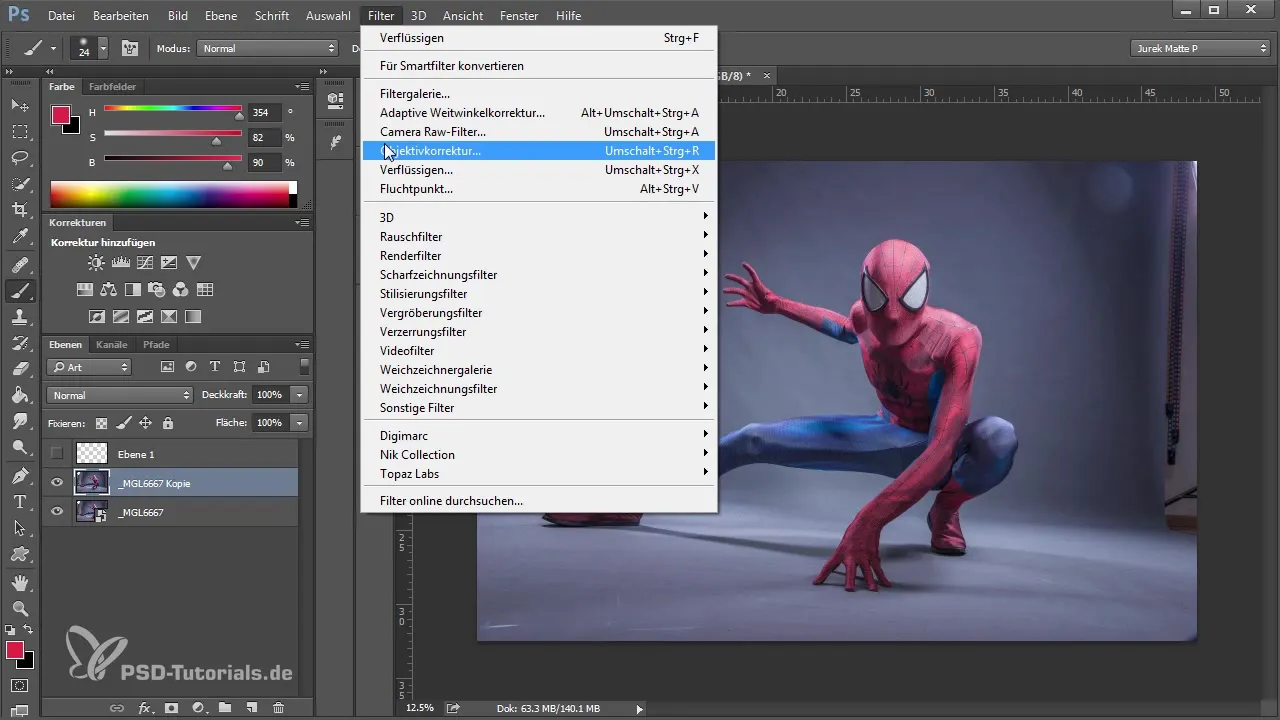Hide the _MGL6667 layer

coord(57,512)
